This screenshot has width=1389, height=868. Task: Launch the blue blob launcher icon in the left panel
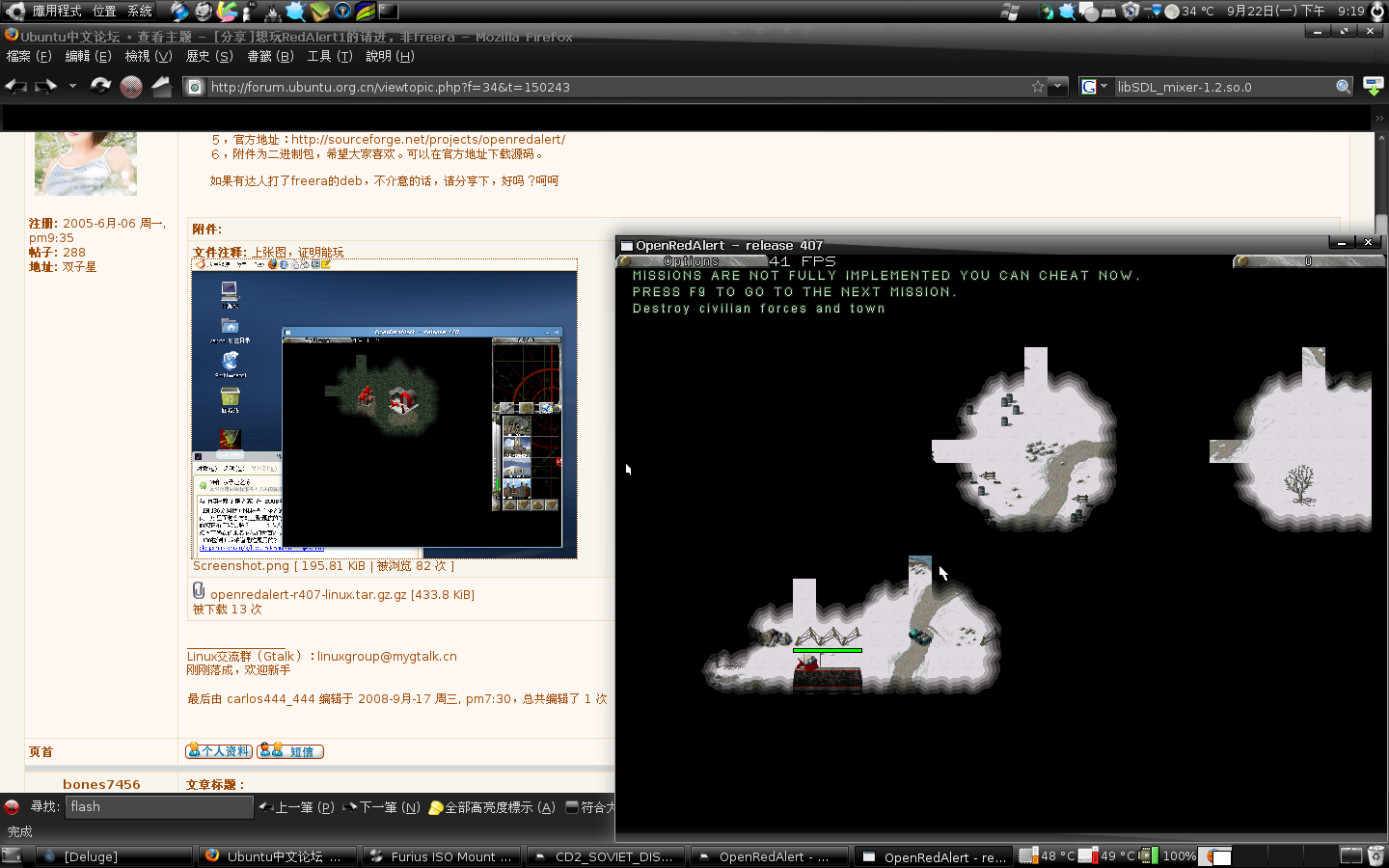tap(295, 12)
